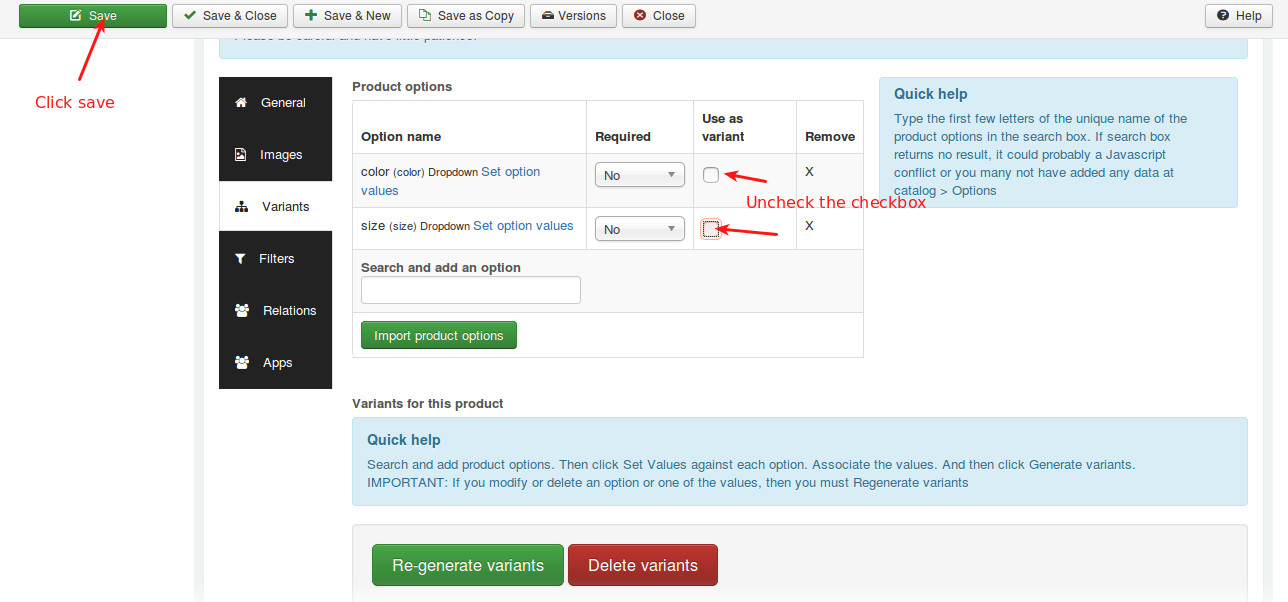
Task: Click the 'Use as variant' column header
Action: click(x=723, y=128)
